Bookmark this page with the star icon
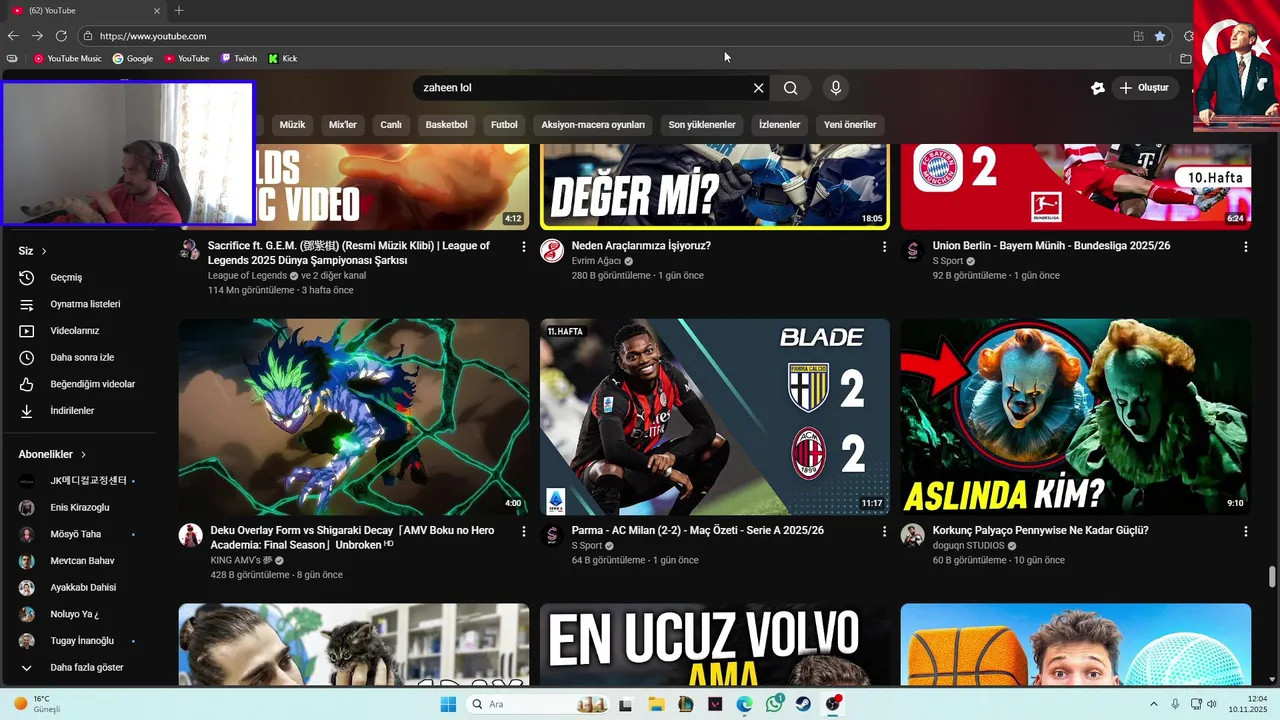 tap(1160, 36)
